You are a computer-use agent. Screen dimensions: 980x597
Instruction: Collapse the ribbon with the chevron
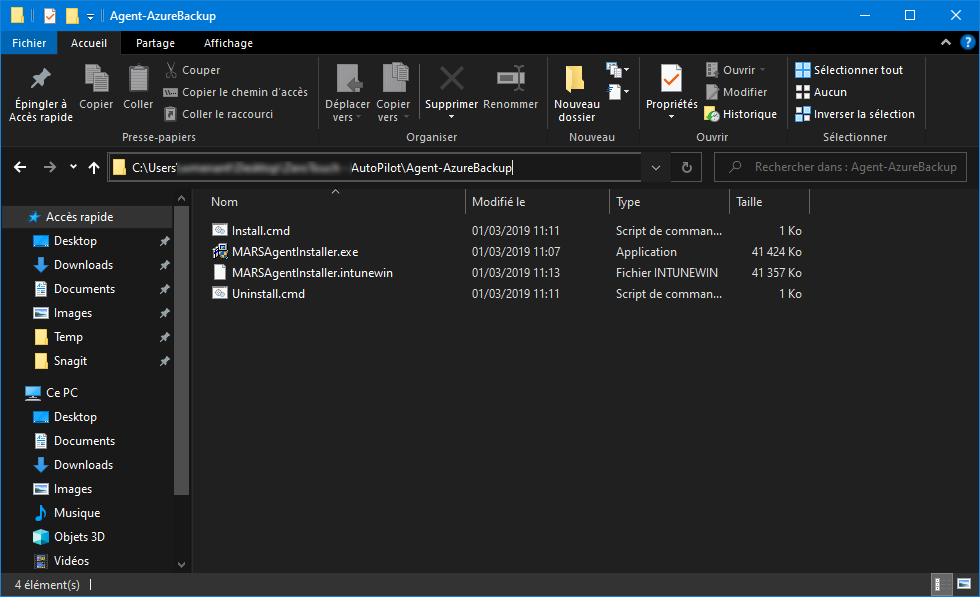946,43
